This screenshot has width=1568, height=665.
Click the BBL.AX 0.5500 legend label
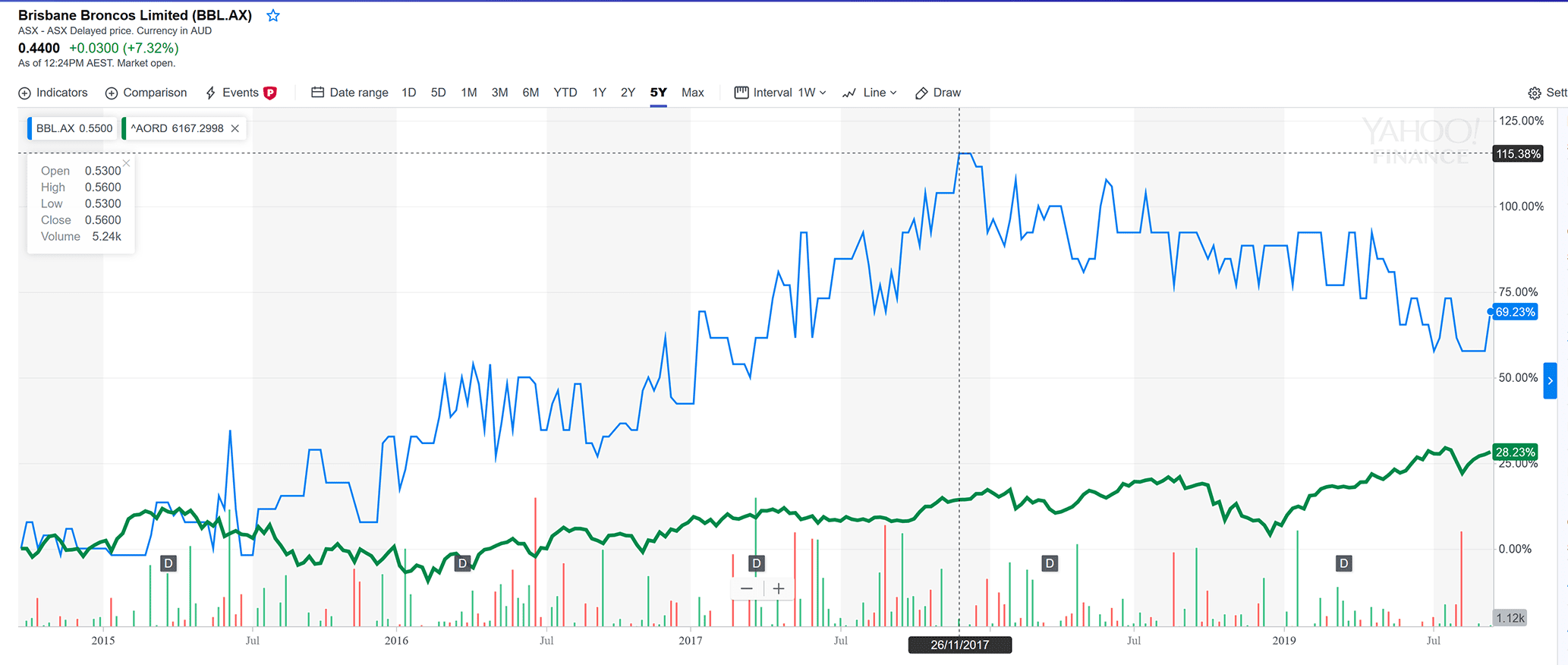(74, 128)
